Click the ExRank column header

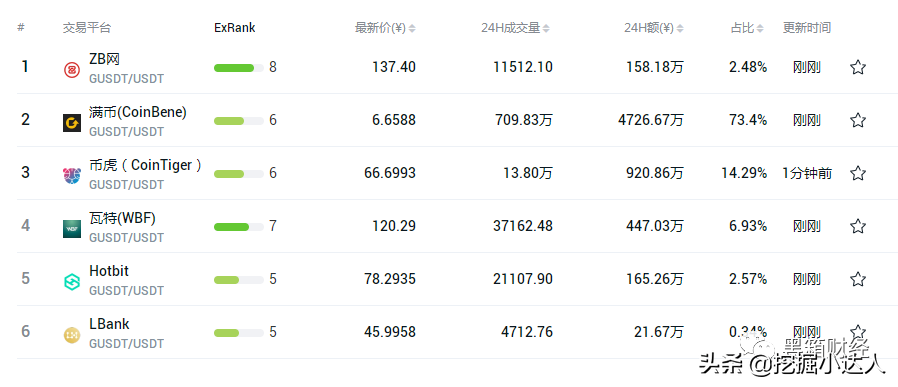235,27
